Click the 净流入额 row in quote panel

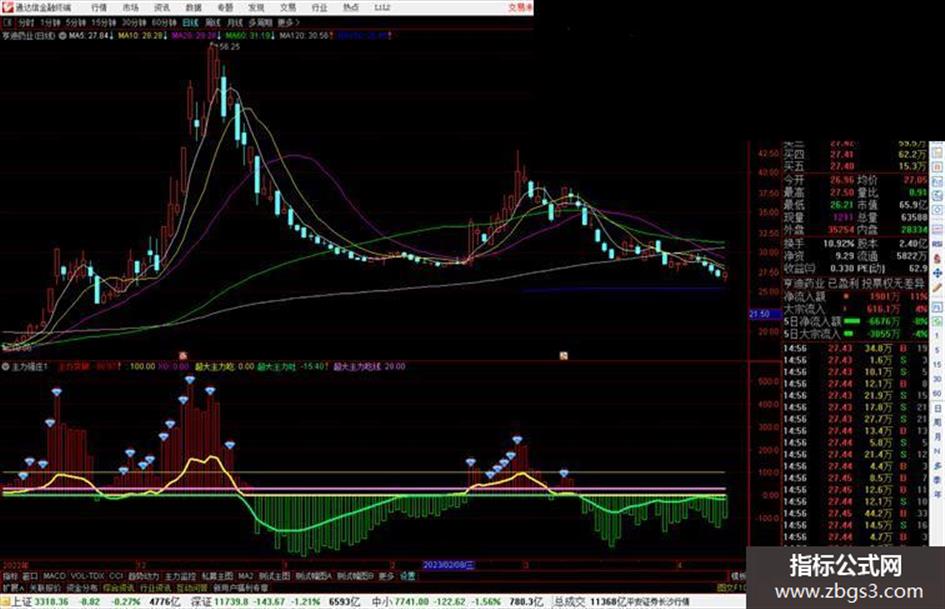(855, 297)
